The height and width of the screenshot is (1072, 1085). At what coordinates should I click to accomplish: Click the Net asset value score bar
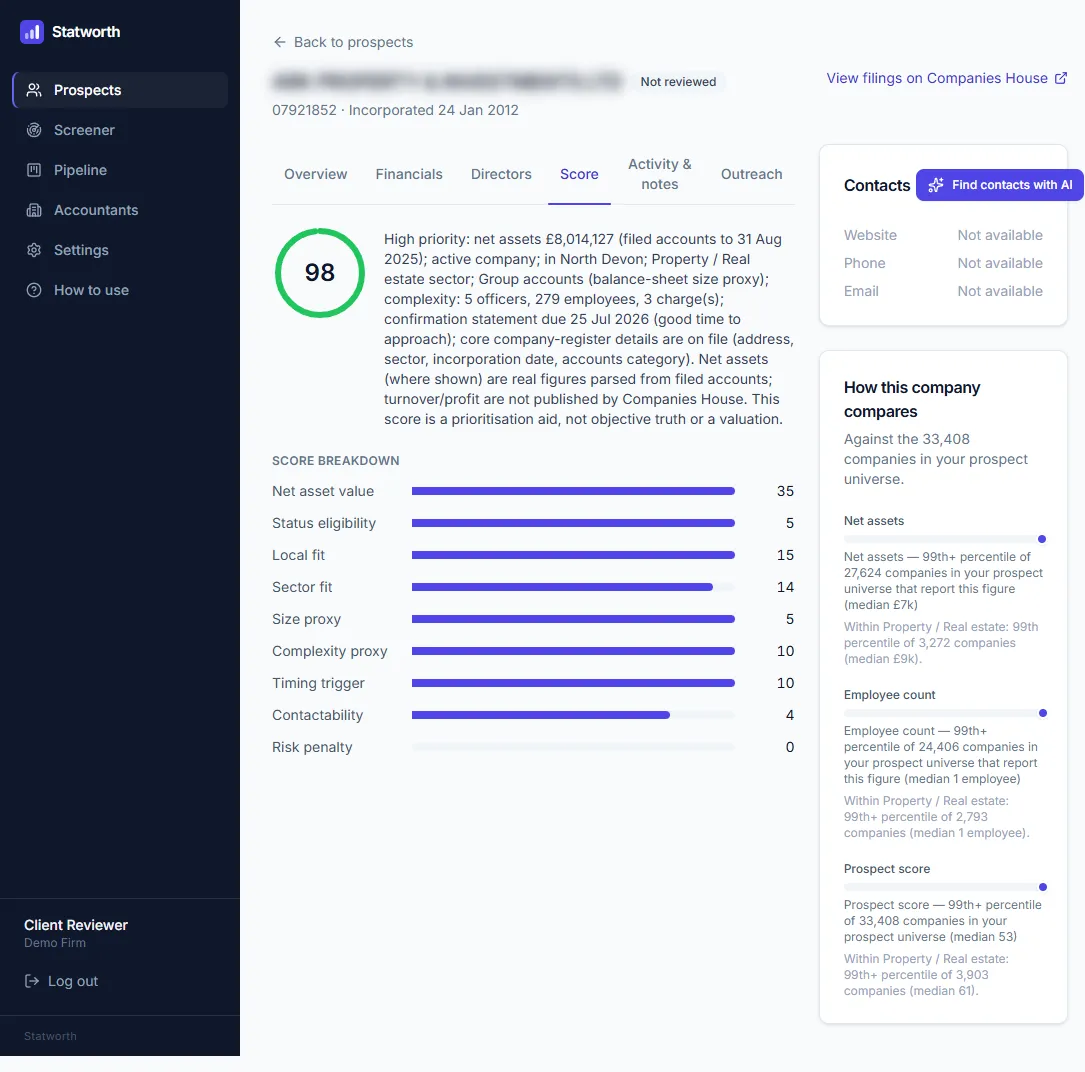(573, 491)
